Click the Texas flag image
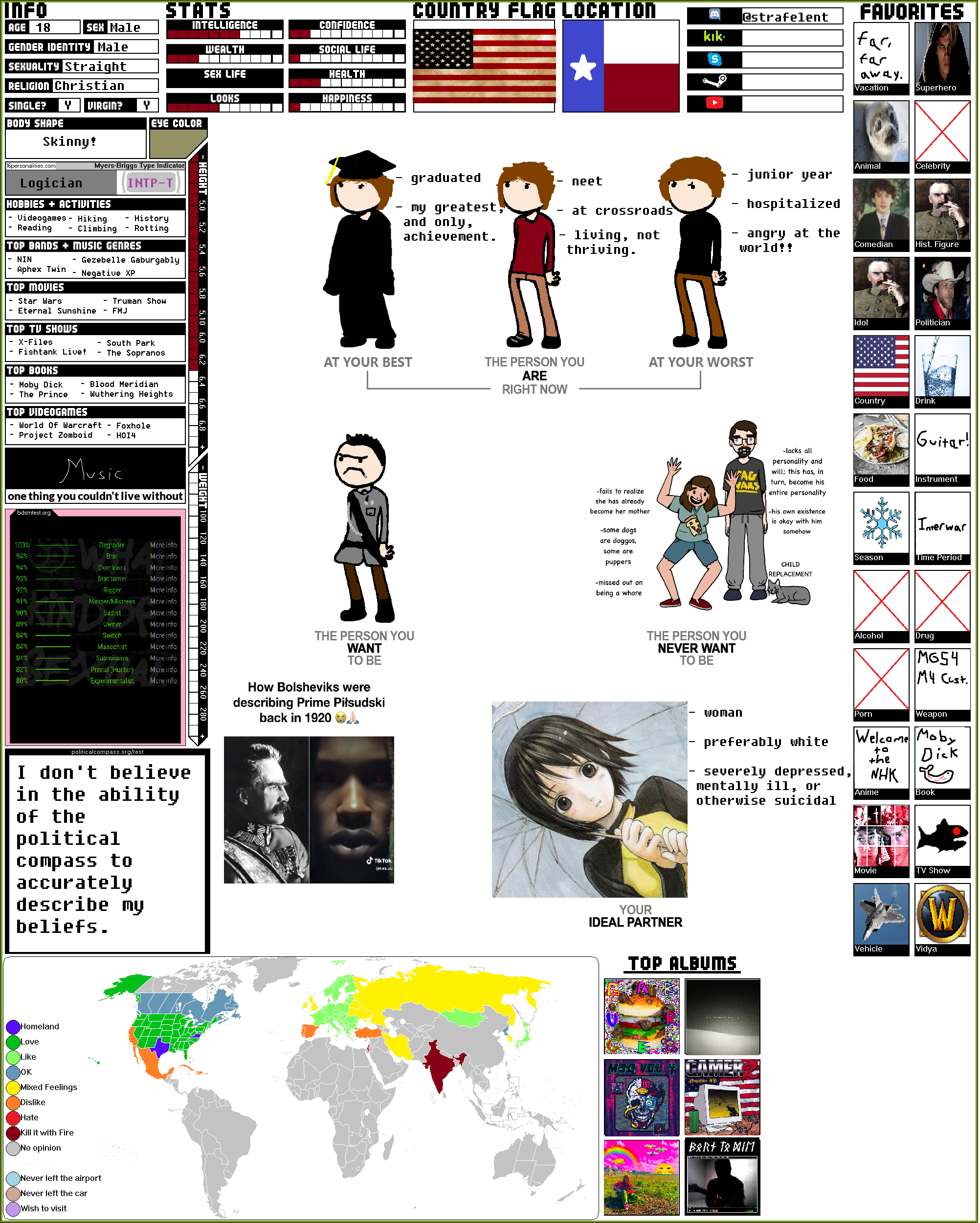Viewport: 980px width, 1223px height. (621, 67)
